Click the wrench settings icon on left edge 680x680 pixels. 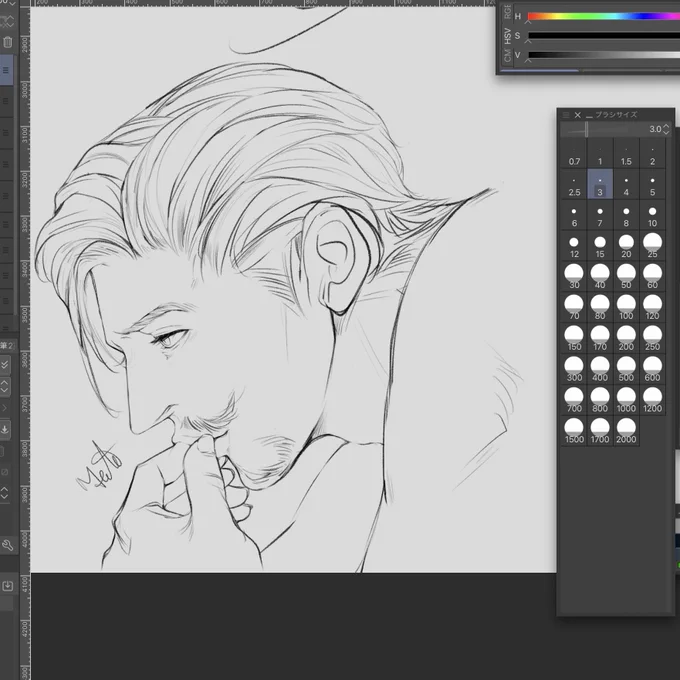coord(7,545)
